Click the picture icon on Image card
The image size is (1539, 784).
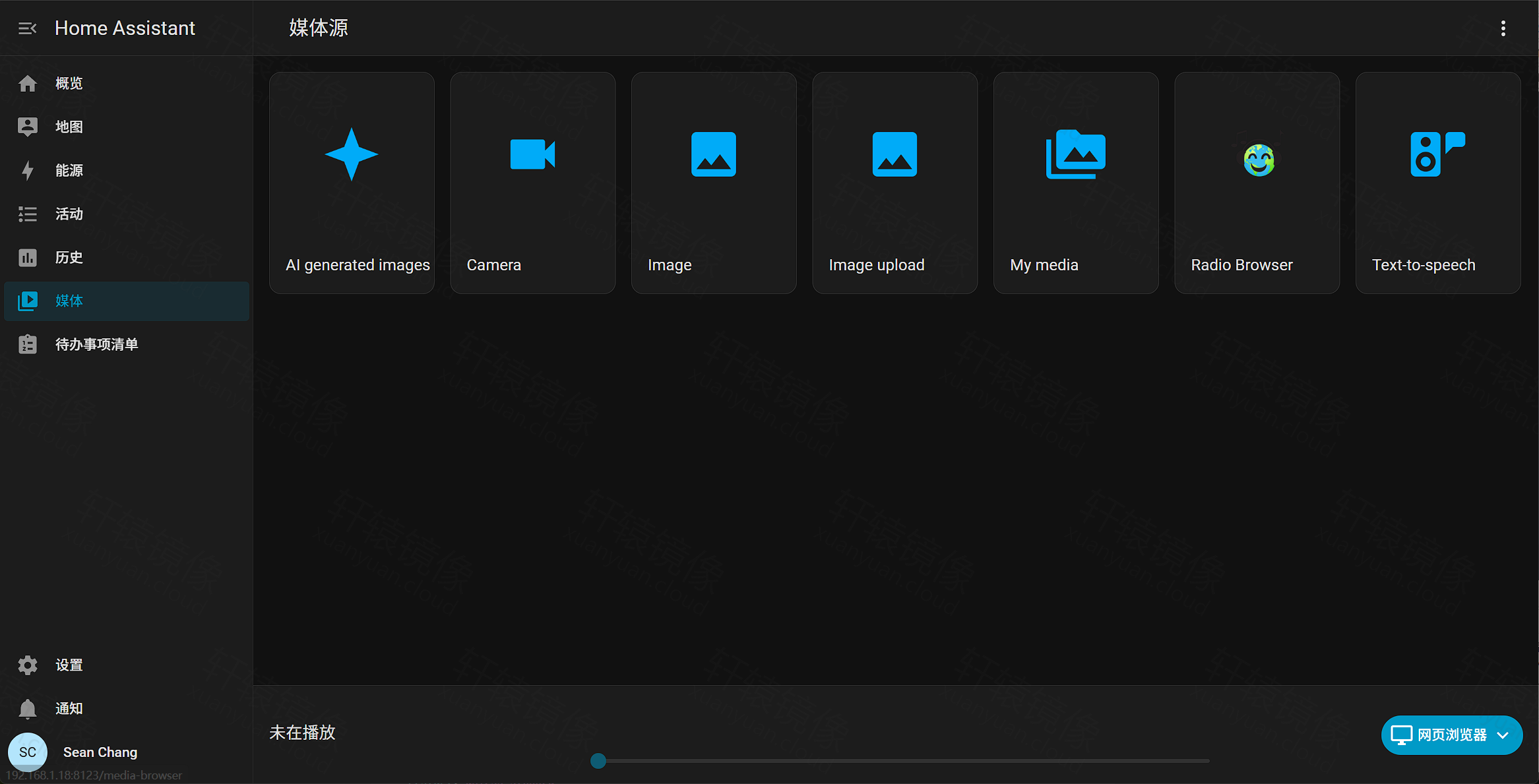pyautogui.click(x=714, y=154)
